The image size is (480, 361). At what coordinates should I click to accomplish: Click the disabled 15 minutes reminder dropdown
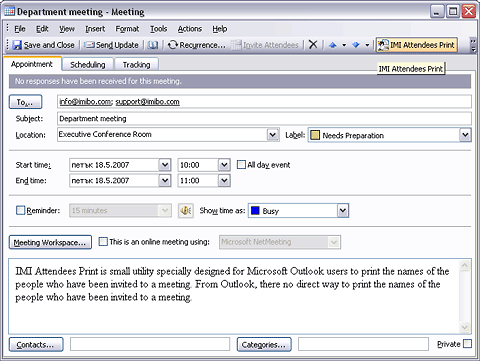pos(120,211)
